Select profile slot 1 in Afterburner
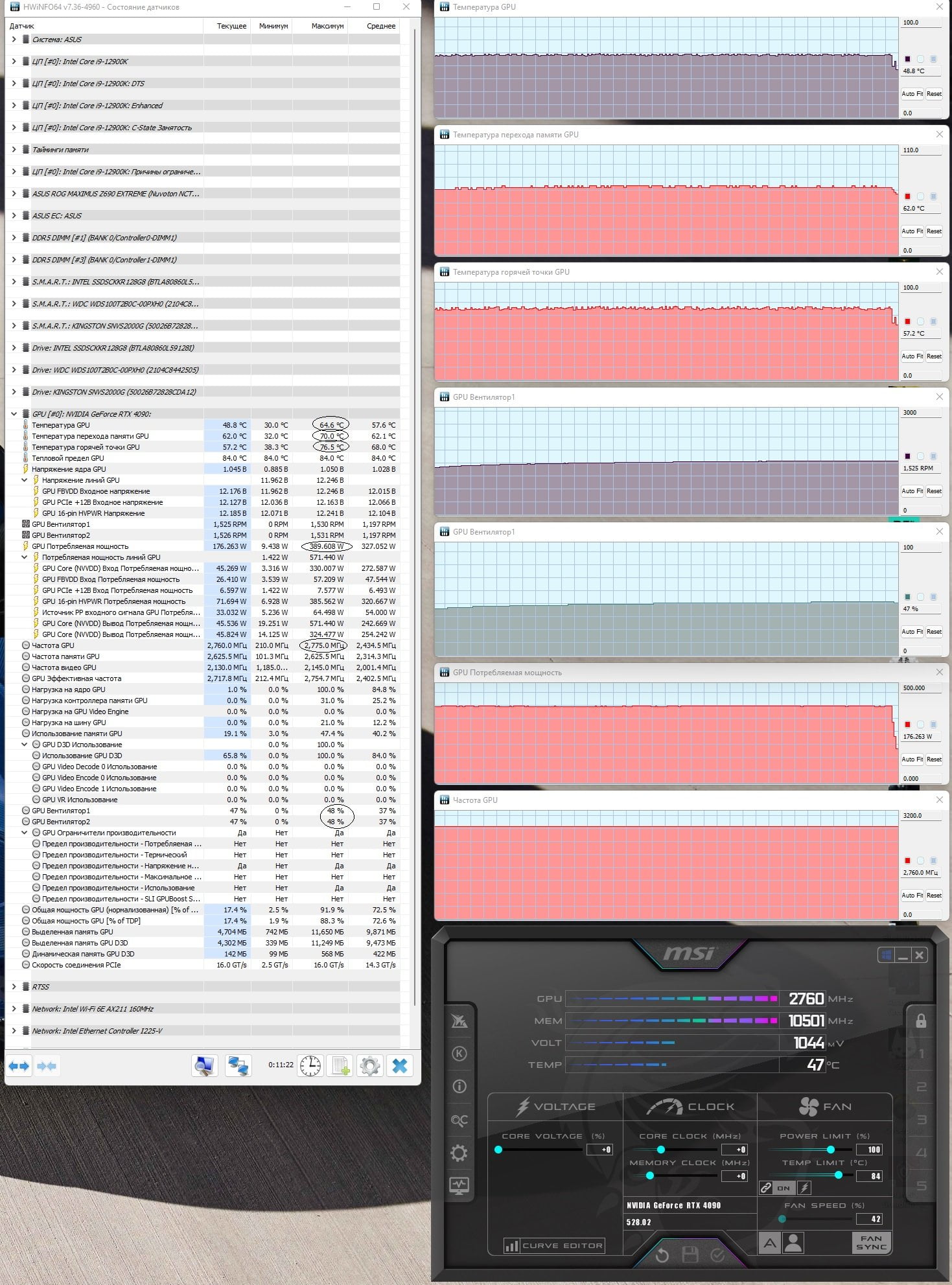 pyautogui.click(x=921, y=1054)
